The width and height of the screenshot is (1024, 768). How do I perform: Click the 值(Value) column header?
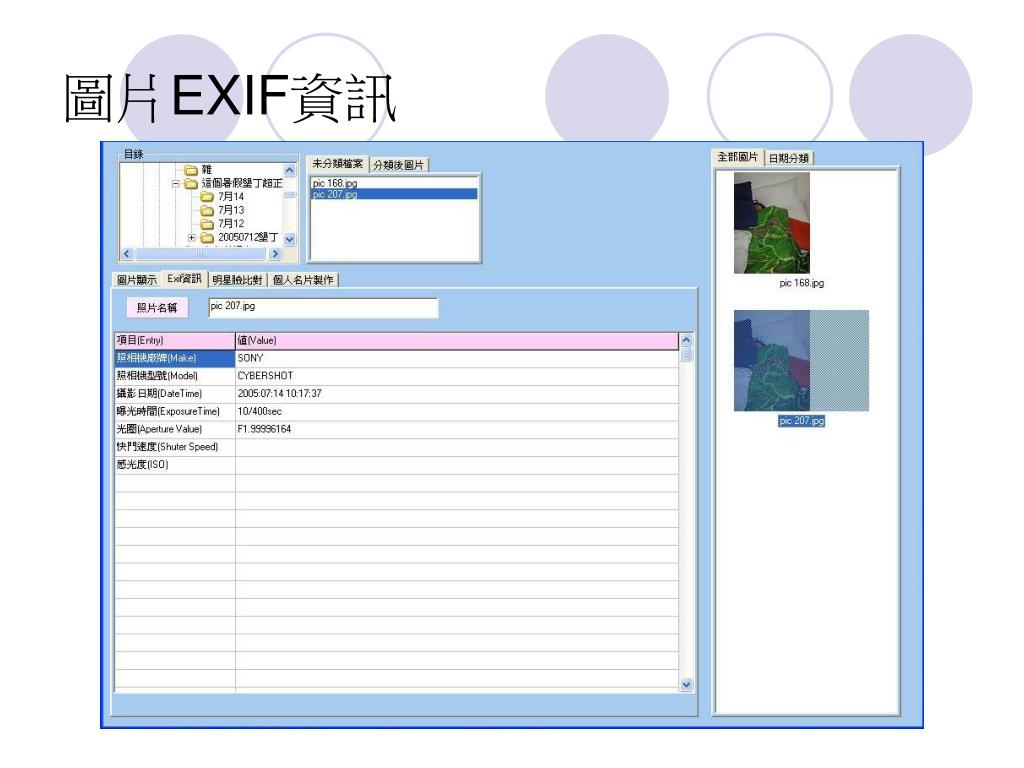click(456, 340)
